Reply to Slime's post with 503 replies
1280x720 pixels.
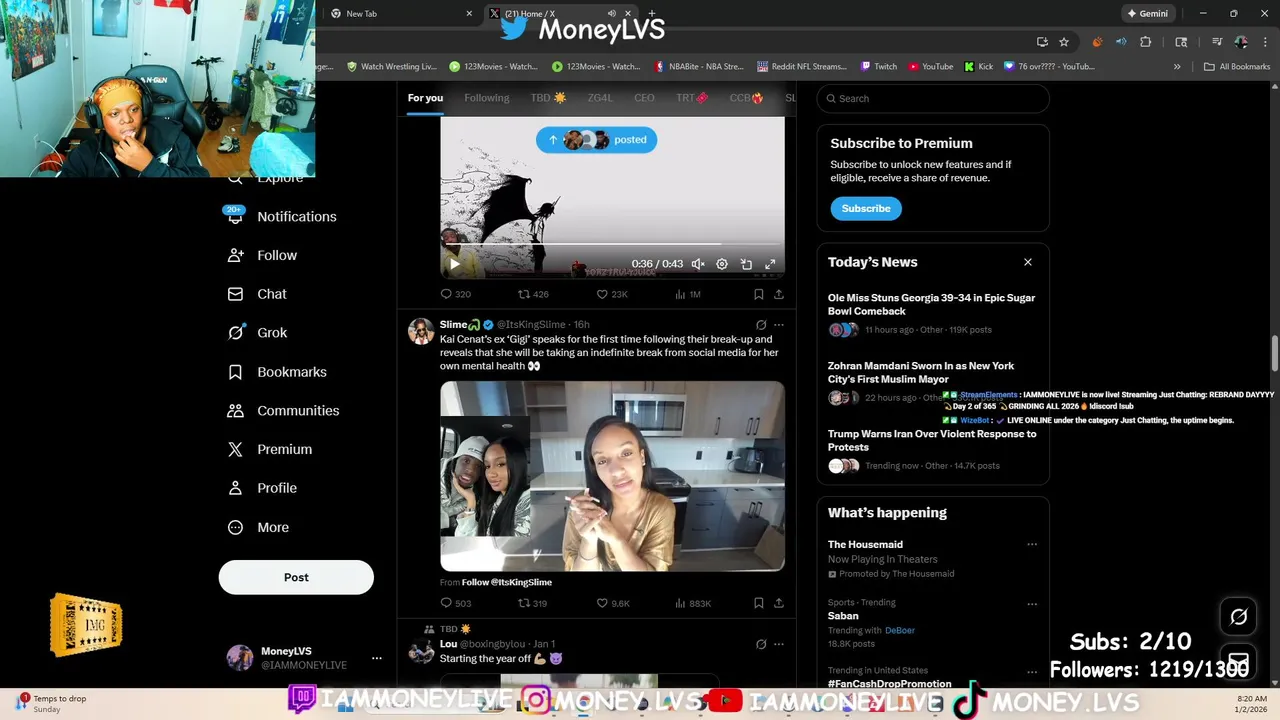[x=455, y=603]
